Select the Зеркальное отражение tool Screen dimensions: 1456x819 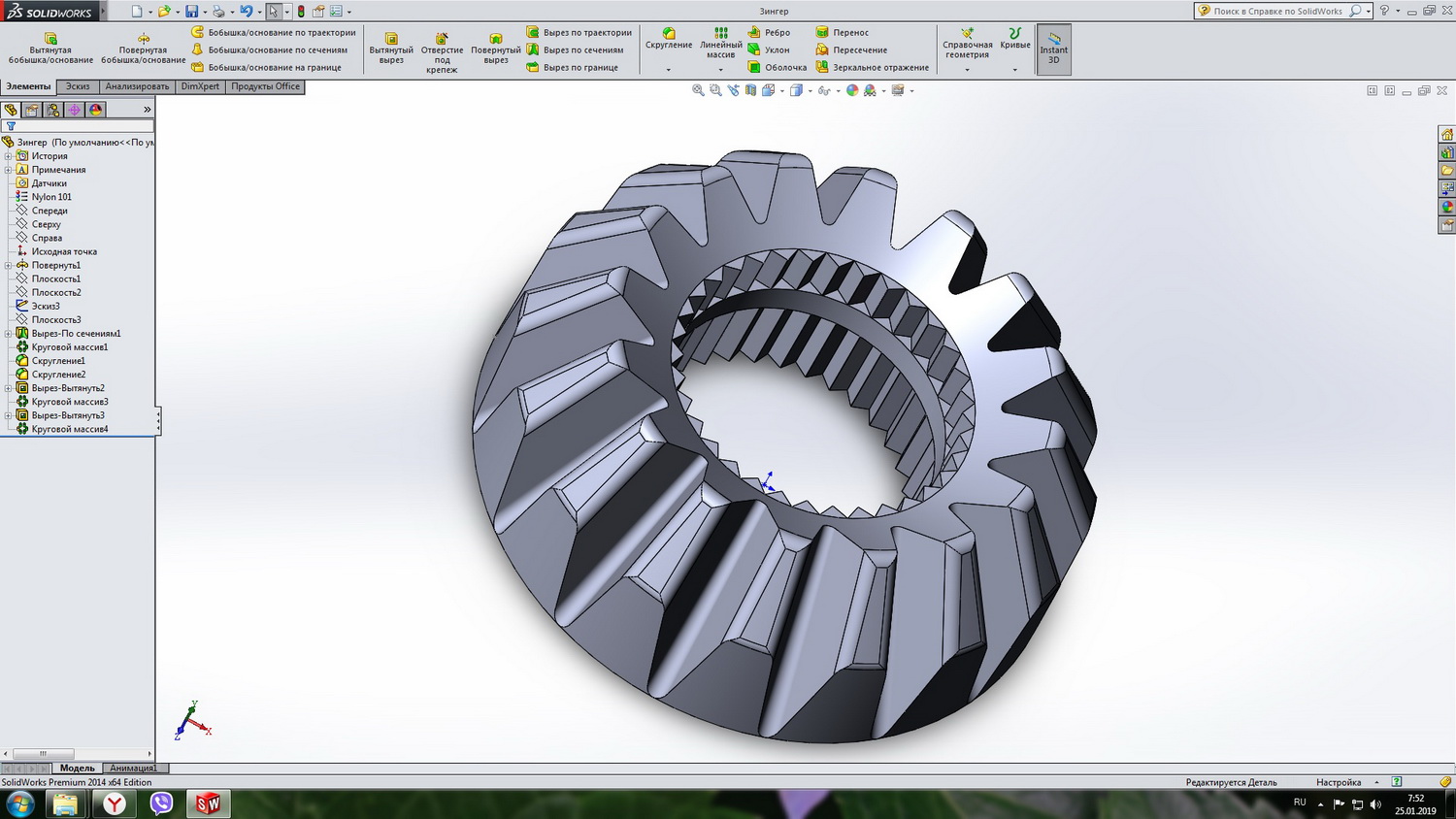tap(872, 67)
